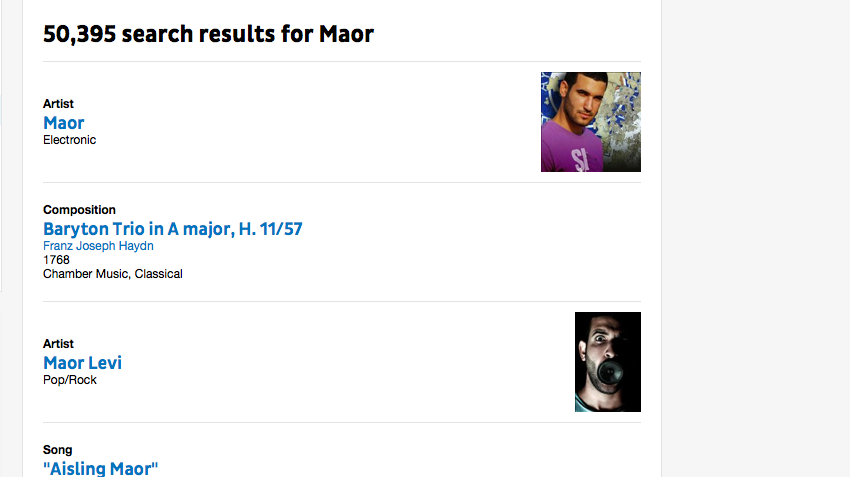The height and width of the screenshot is (477, 850).
Task: Select the Pop/Rock genre under Maor Levi
Action: pos(69,380)
